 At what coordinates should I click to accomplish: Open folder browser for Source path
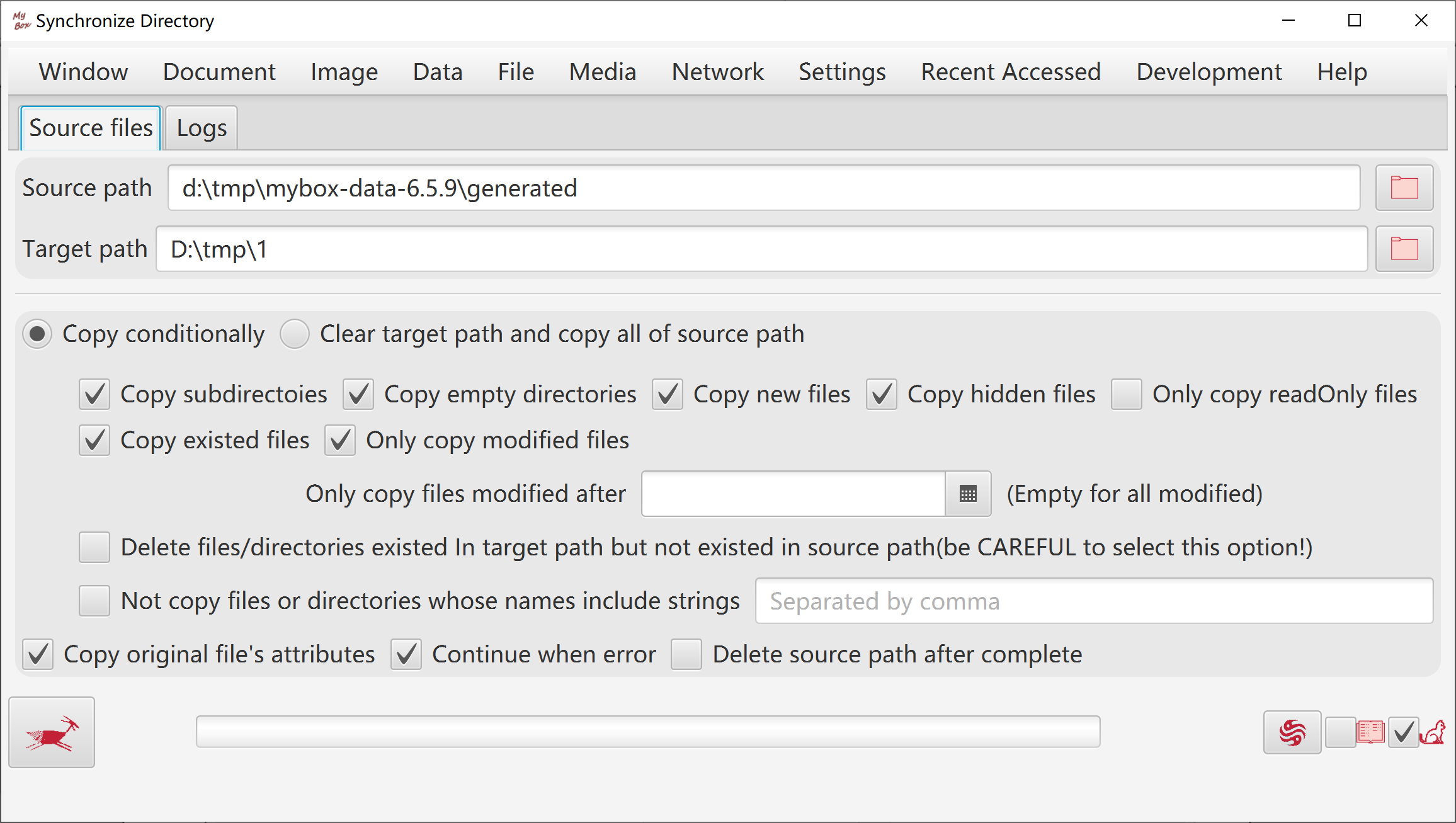pyautogui.click(x=1404, y=188)
